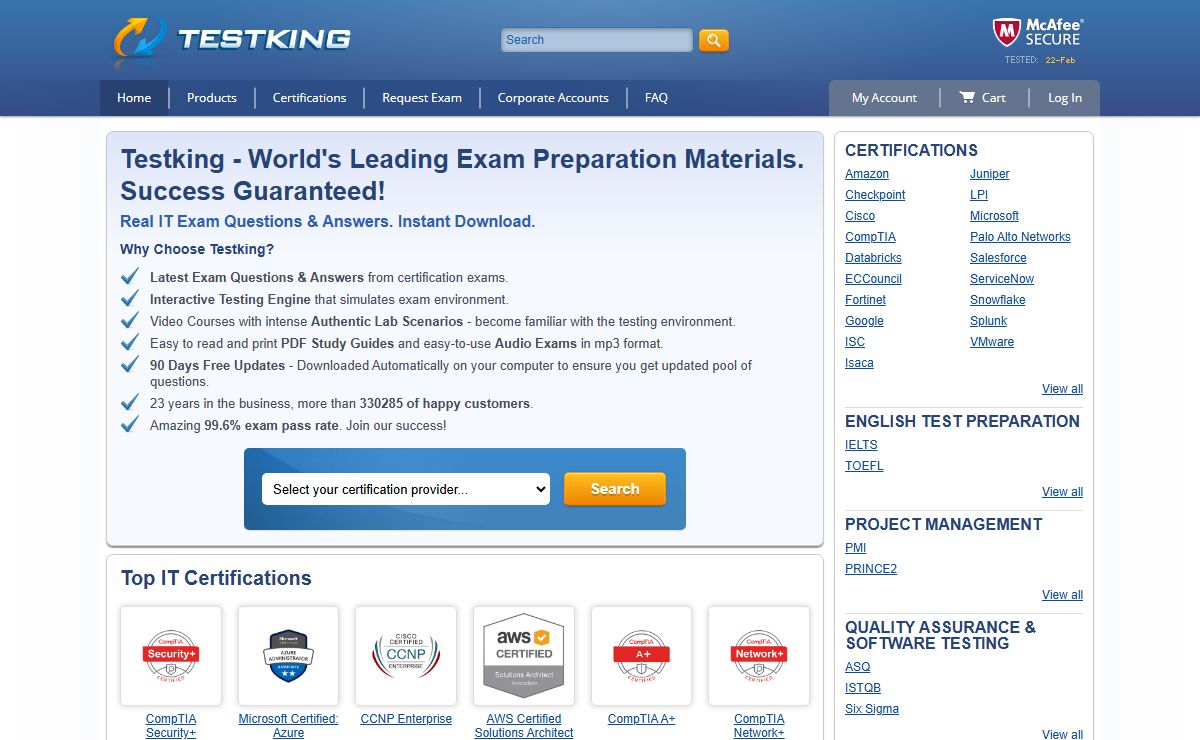Image resolution: width=1200 pixels, height=740 pixels.
Task: Open the Juniper link
Action: (x=990, y=174)
